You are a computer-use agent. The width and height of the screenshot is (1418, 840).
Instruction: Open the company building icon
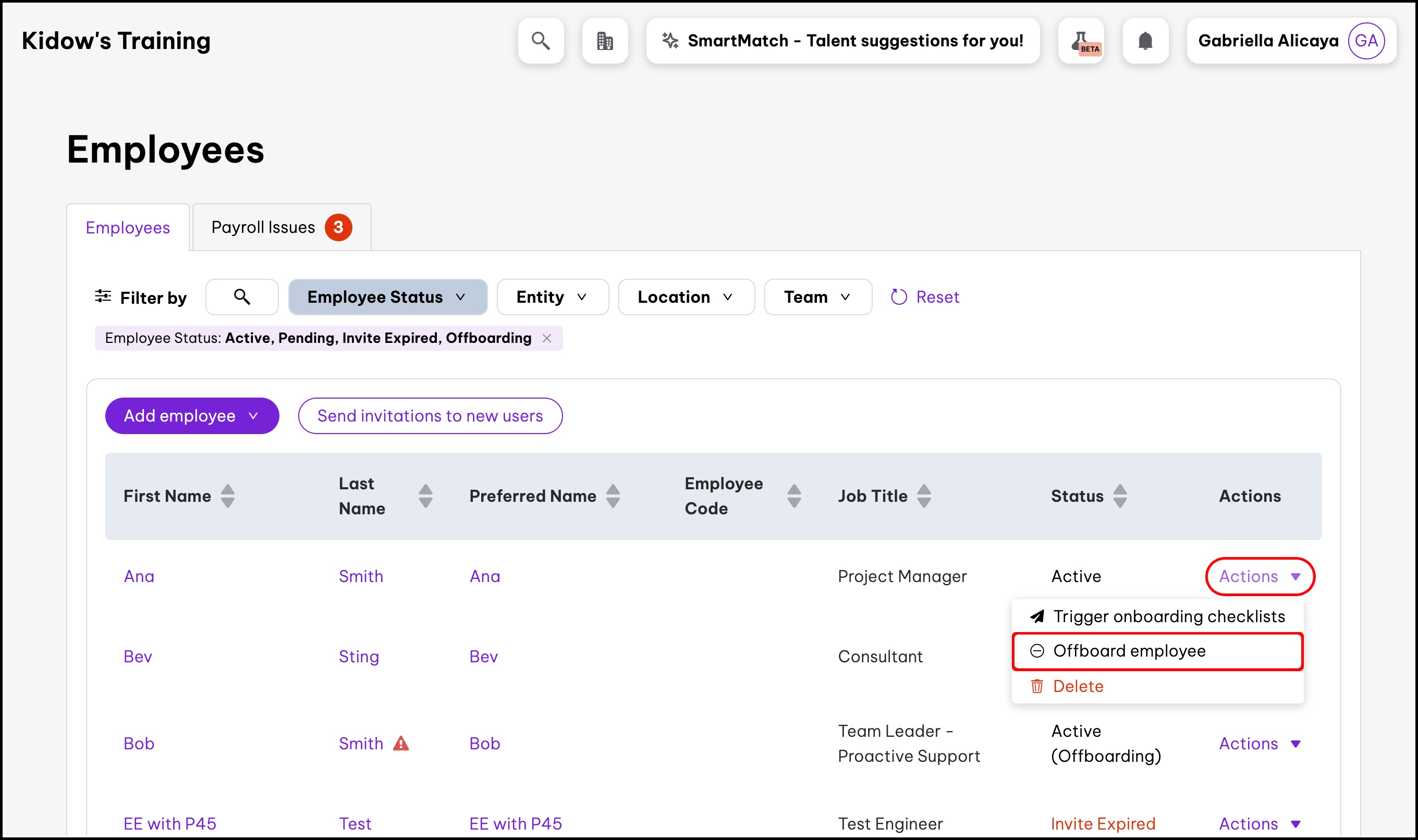click(x=604, y=41)
